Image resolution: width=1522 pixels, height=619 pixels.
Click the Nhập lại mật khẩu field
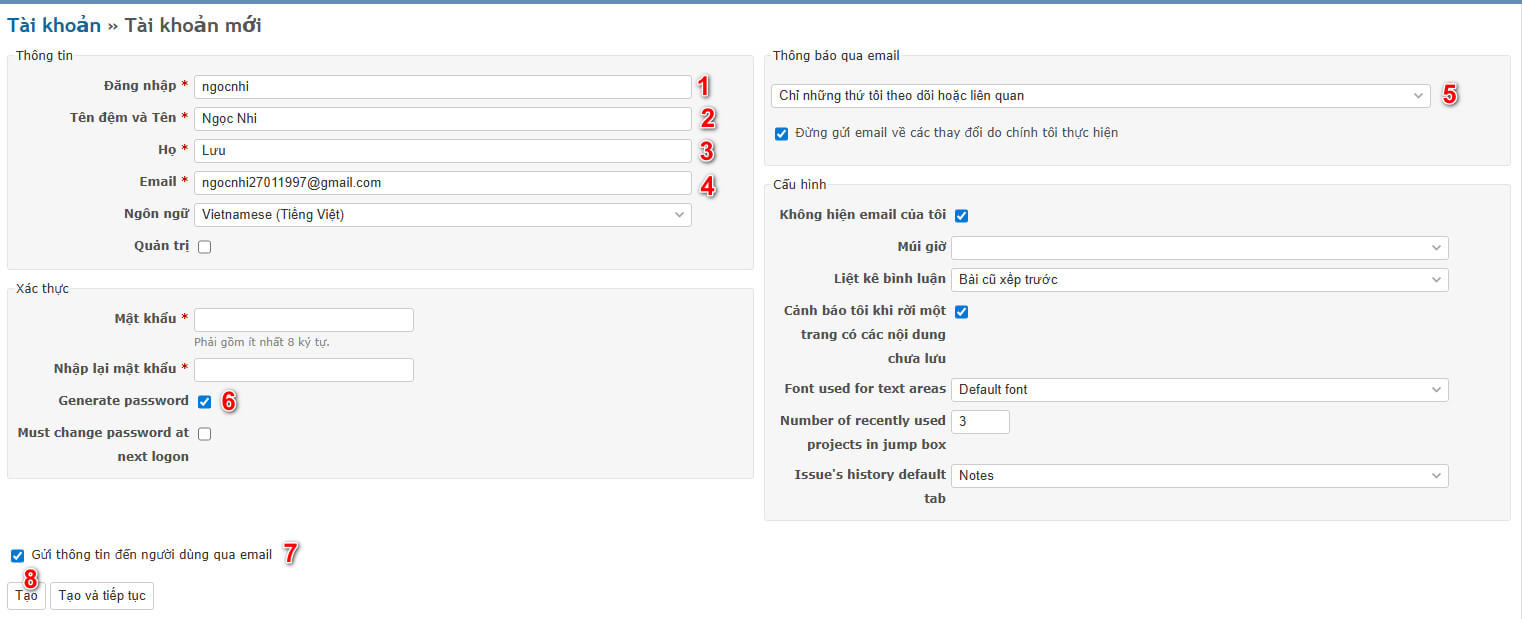[x=303, y=370]
